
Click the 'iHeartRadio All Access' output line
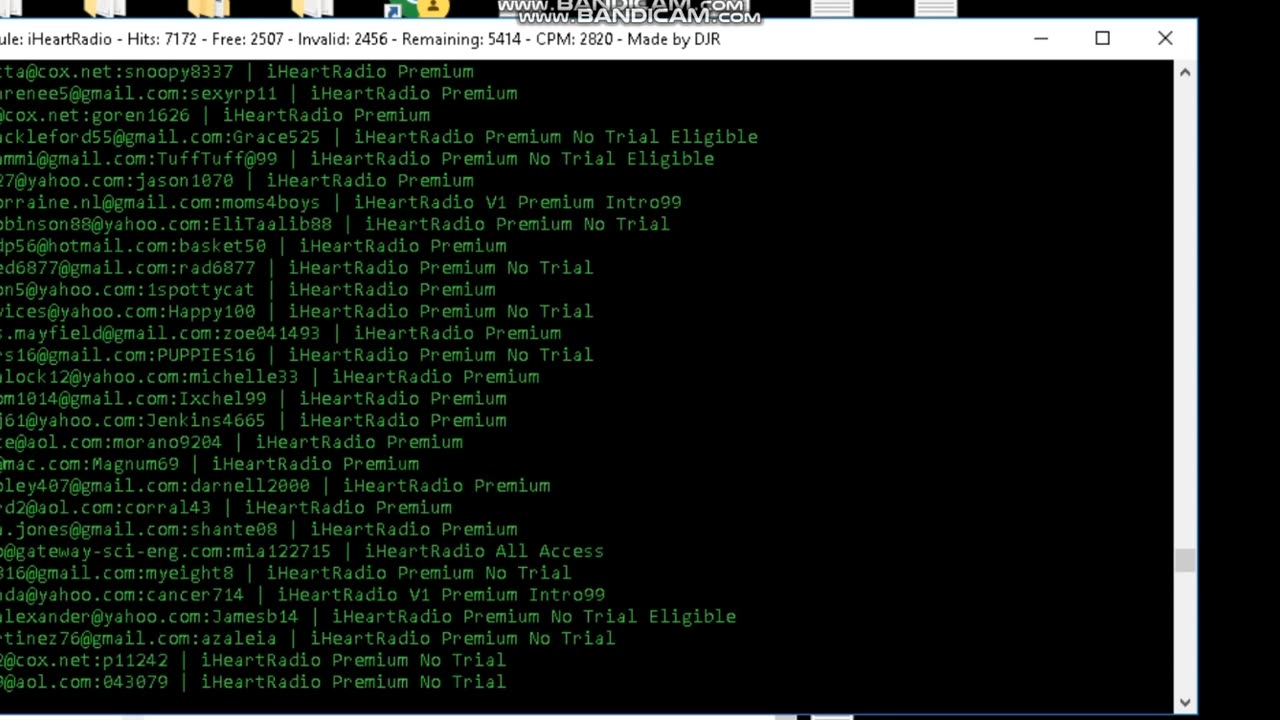(x=301, y=551)
